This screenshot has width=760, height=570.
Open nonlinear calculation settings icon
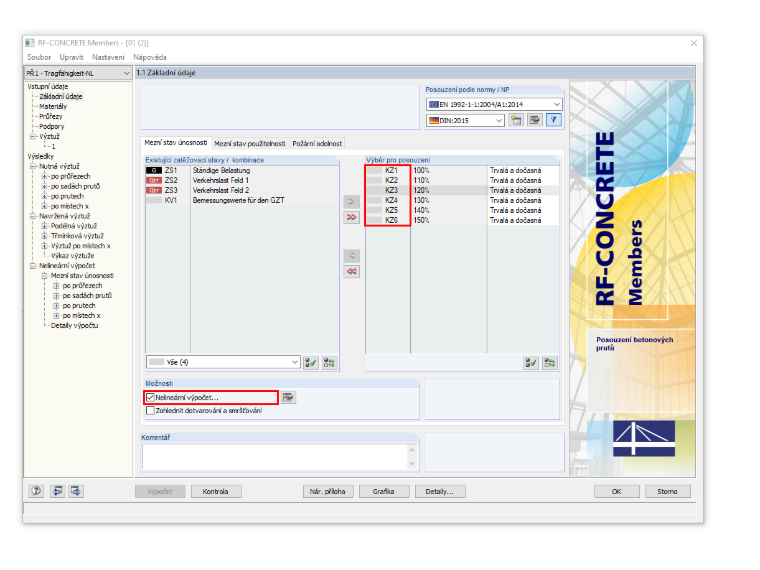point(288,397)
